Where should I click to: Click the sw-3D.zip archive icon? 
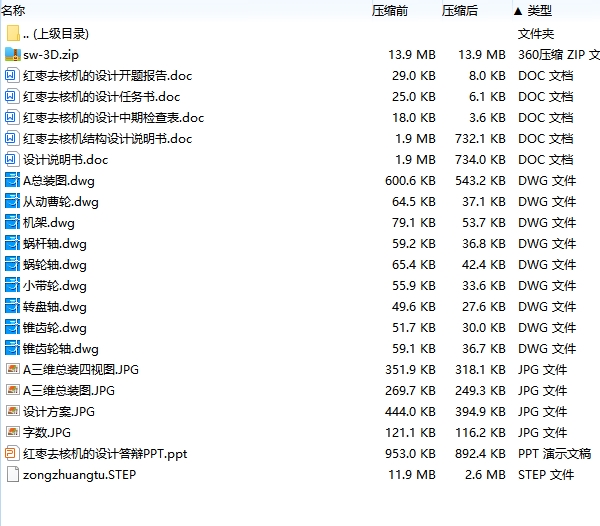pos(13,54)
